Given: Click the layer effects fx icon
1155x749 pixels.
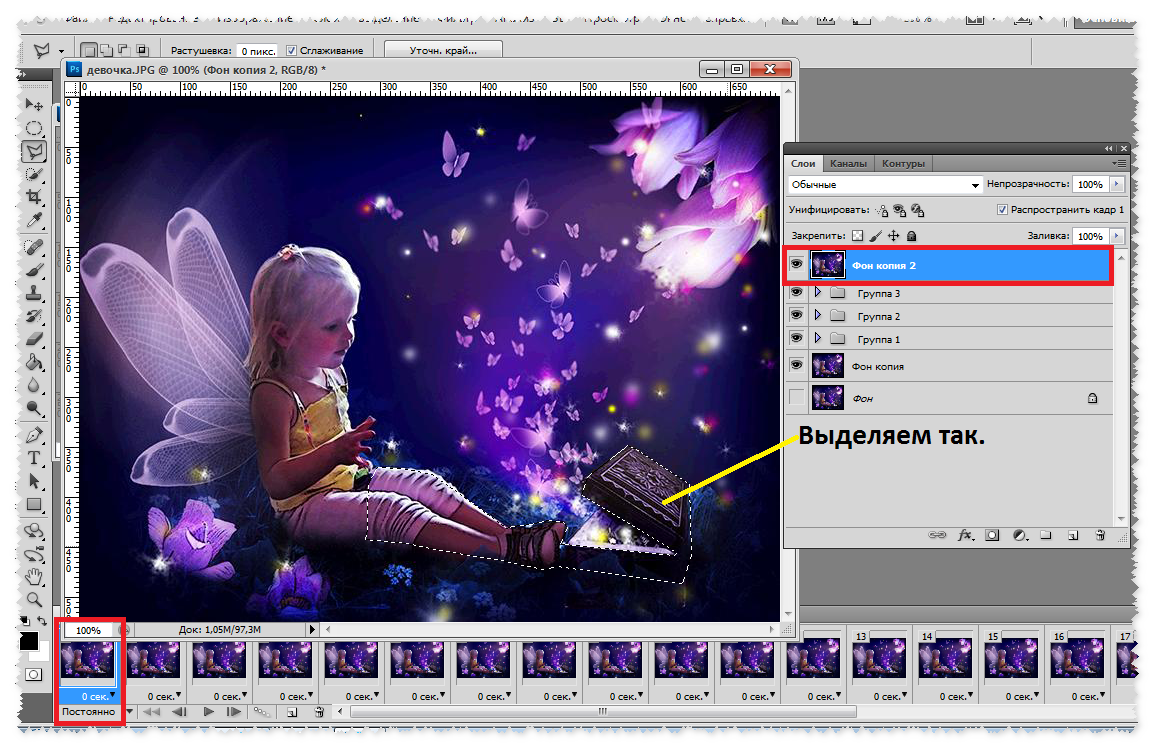Looking at the screenshot, I should pos(965,535).
